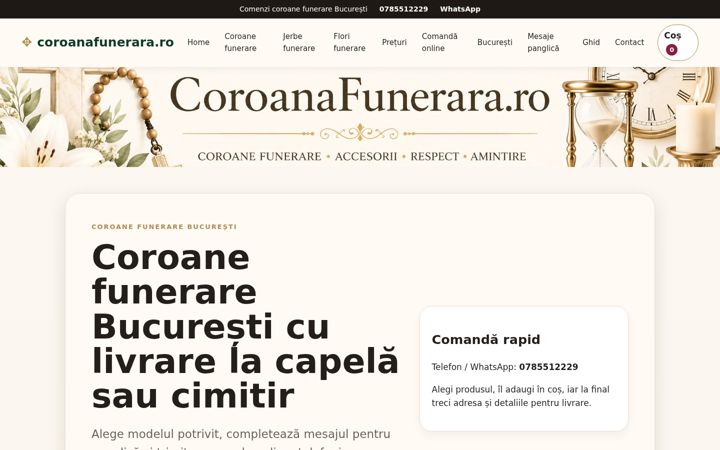Click the 'COROANE FUNERARE BUCUREȘTI' label

[x=164, y=227]
